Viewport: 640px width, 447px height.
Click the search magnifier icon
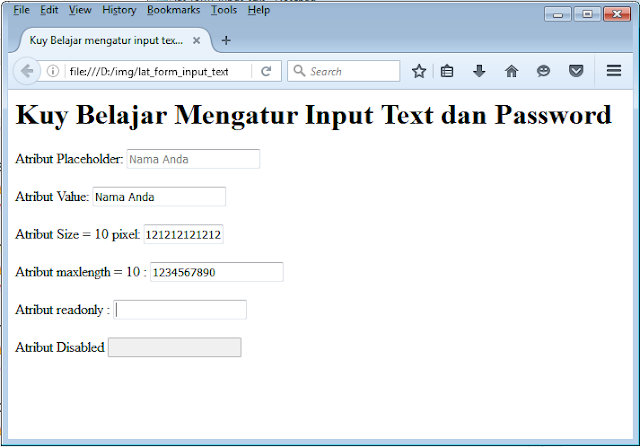click(299, 71)
